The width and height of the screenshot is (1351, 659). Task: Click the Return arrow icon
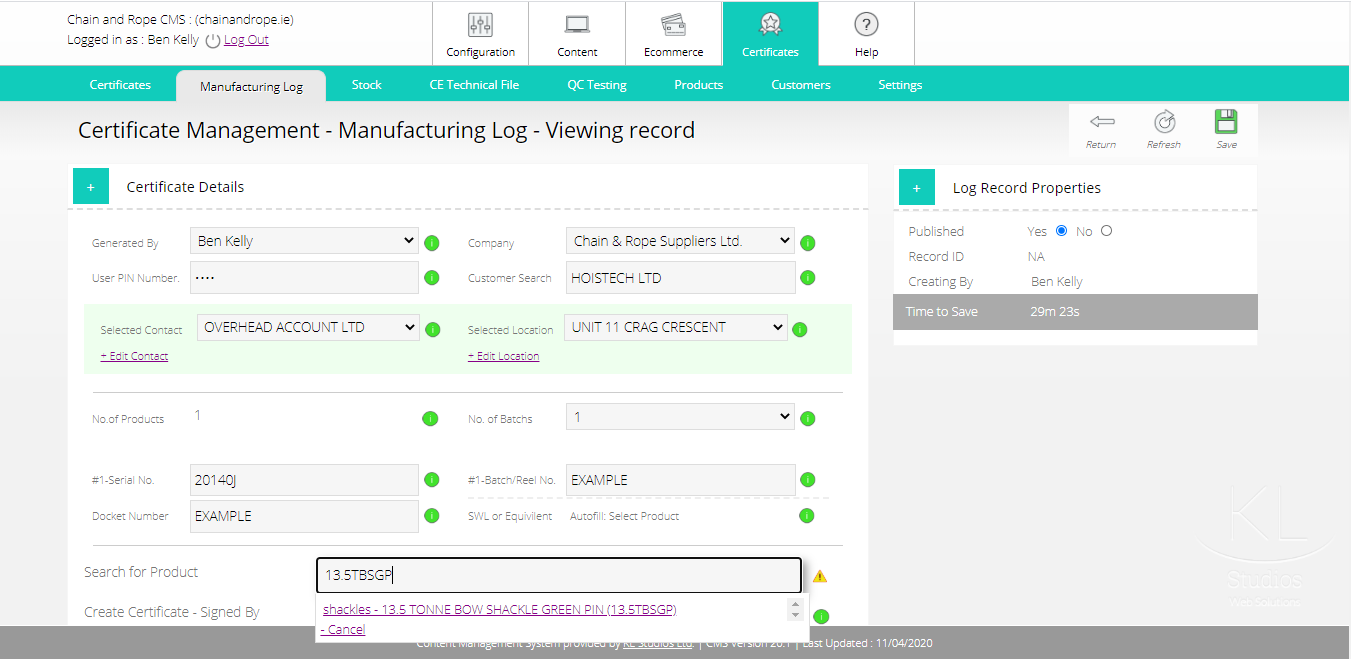pos(1101,122)
